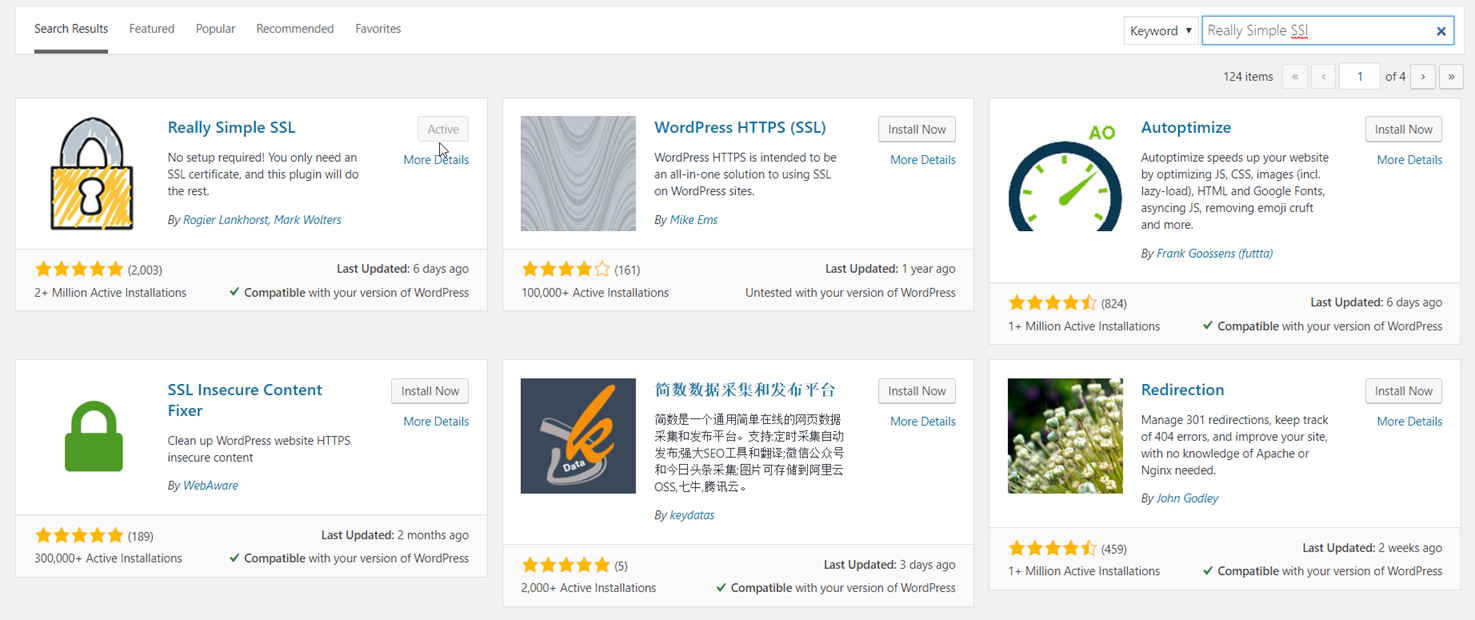Install the Redirection plugin

click(x=1404, y=391)
